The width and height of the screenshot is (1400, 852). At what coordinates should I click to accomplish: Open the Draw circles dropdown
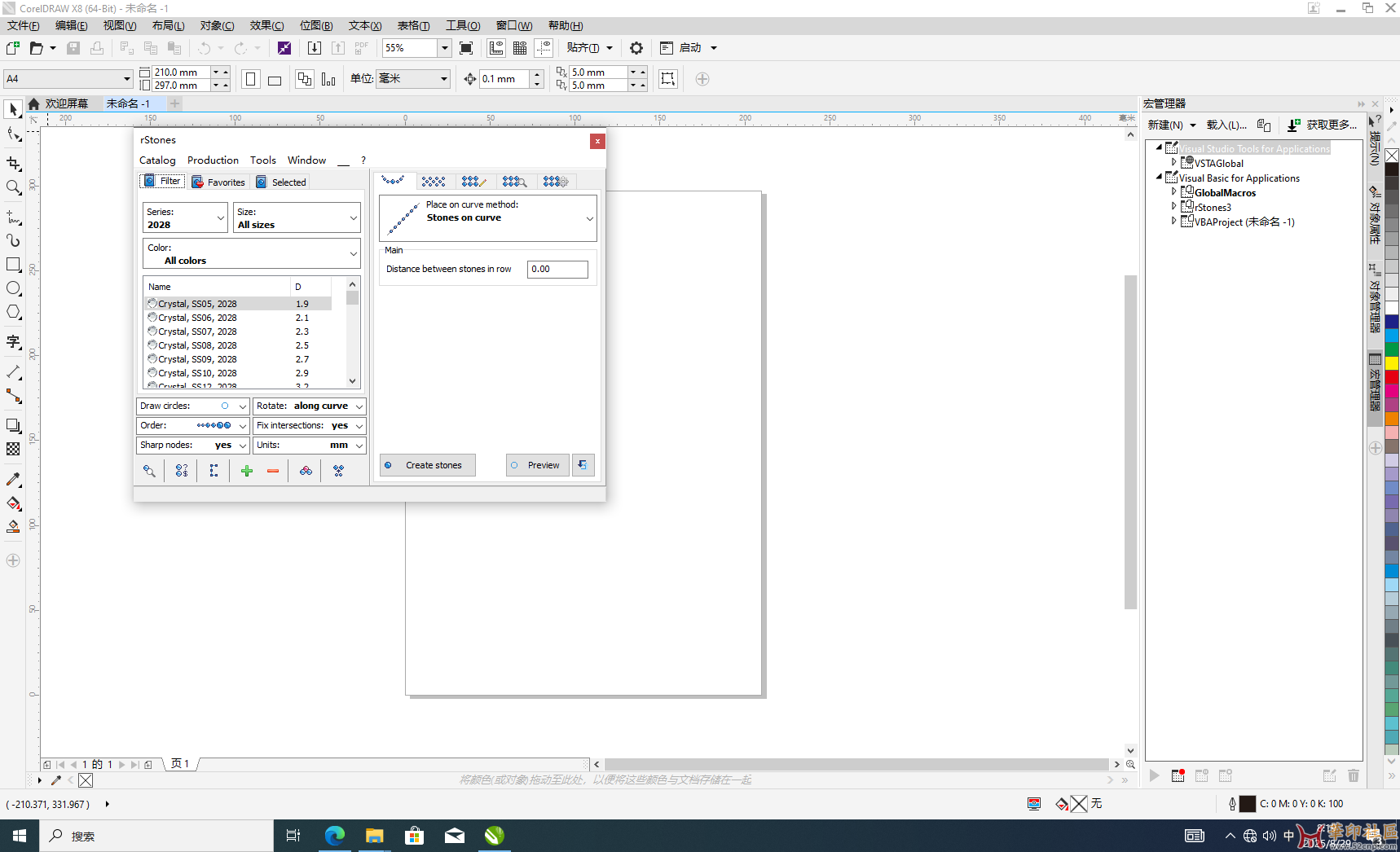(x=192, y=406)
